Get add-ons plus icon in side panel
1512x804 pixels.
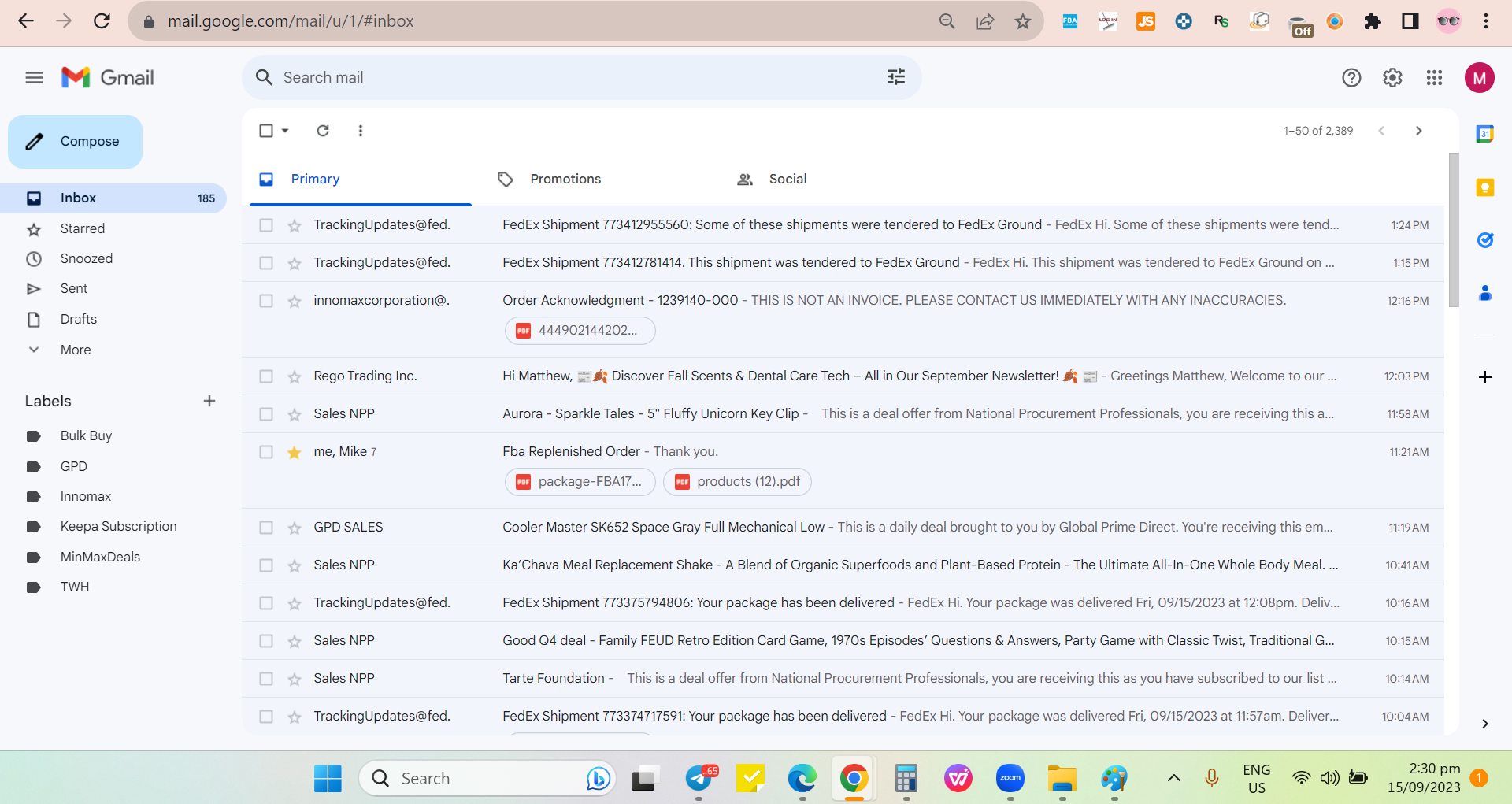(1485, 377)
